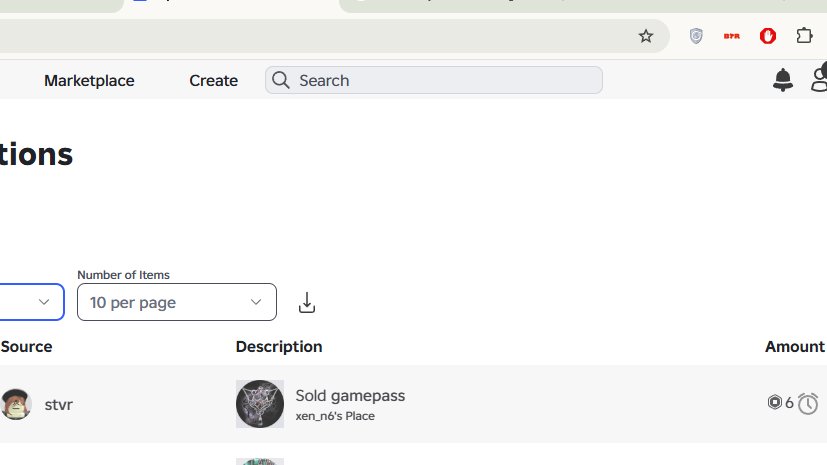
Task: Open the Marketplace menu item
Action: [x=89, y=81]
